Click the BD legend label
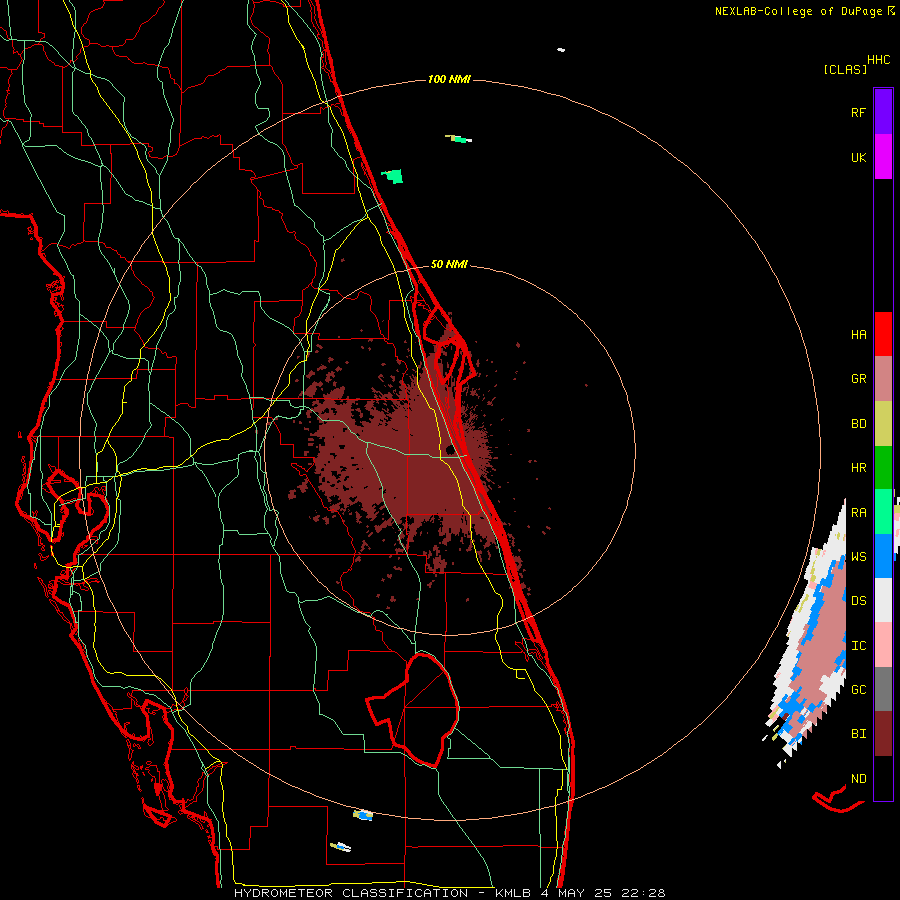Screen dimensions: 900x900 (x=858, y=424)
